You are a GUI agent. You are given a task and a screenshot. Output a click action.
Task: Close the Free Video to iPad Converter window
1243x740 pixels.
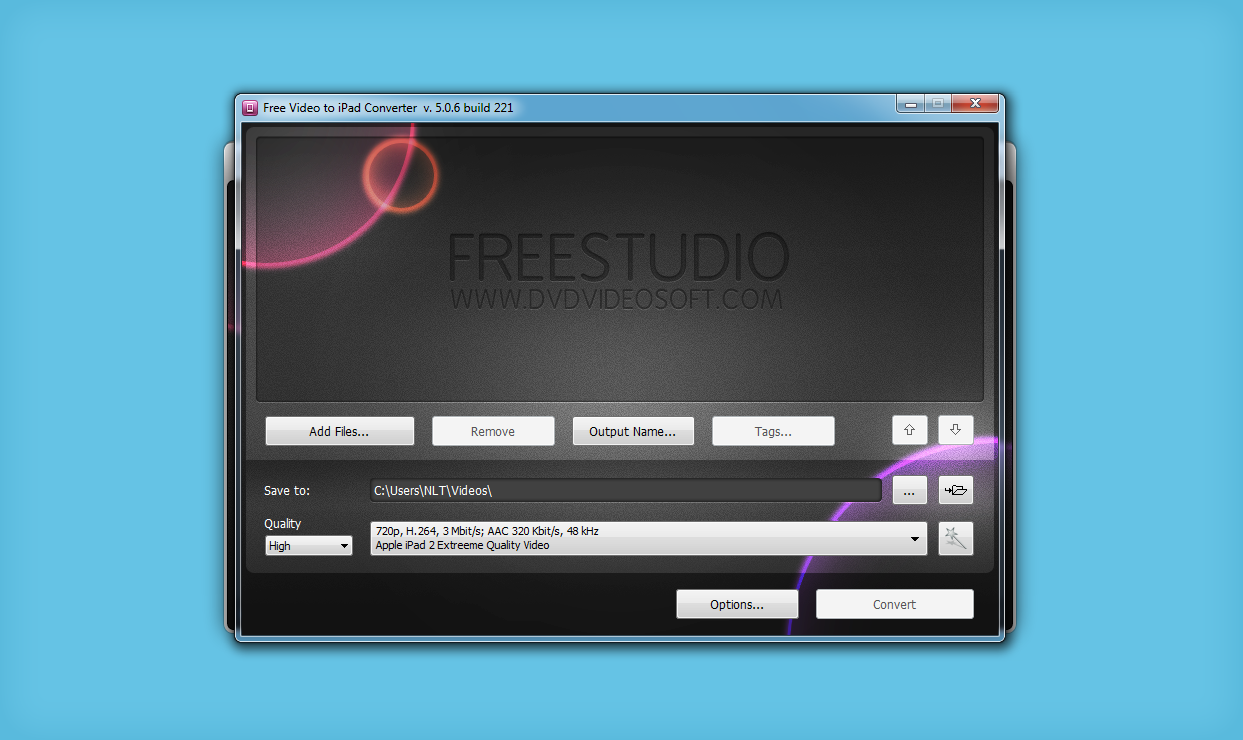pyautogui.click(x=975, y=103)
